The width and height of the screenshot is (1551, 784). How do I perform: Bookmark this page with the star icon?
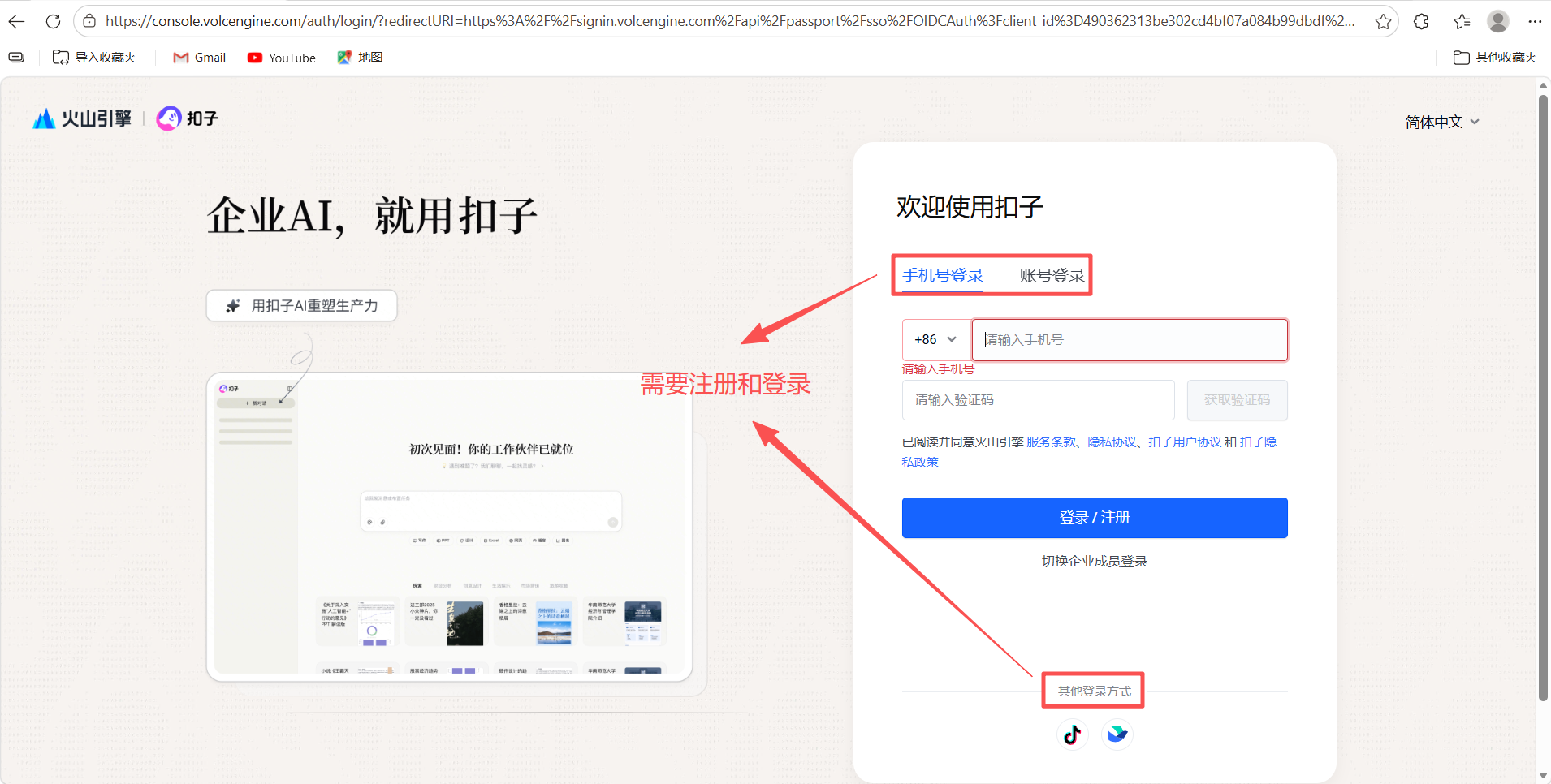tap(1383, 21)
